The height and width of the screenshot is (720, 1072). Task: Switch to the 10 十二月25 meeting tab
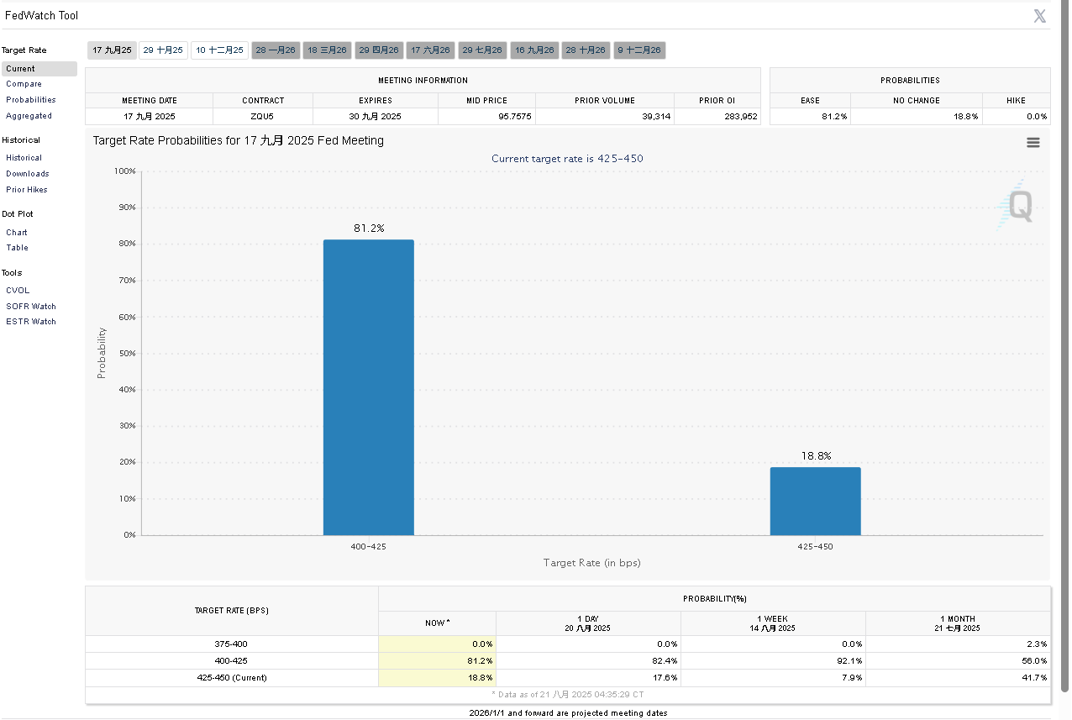click(219, 50)
